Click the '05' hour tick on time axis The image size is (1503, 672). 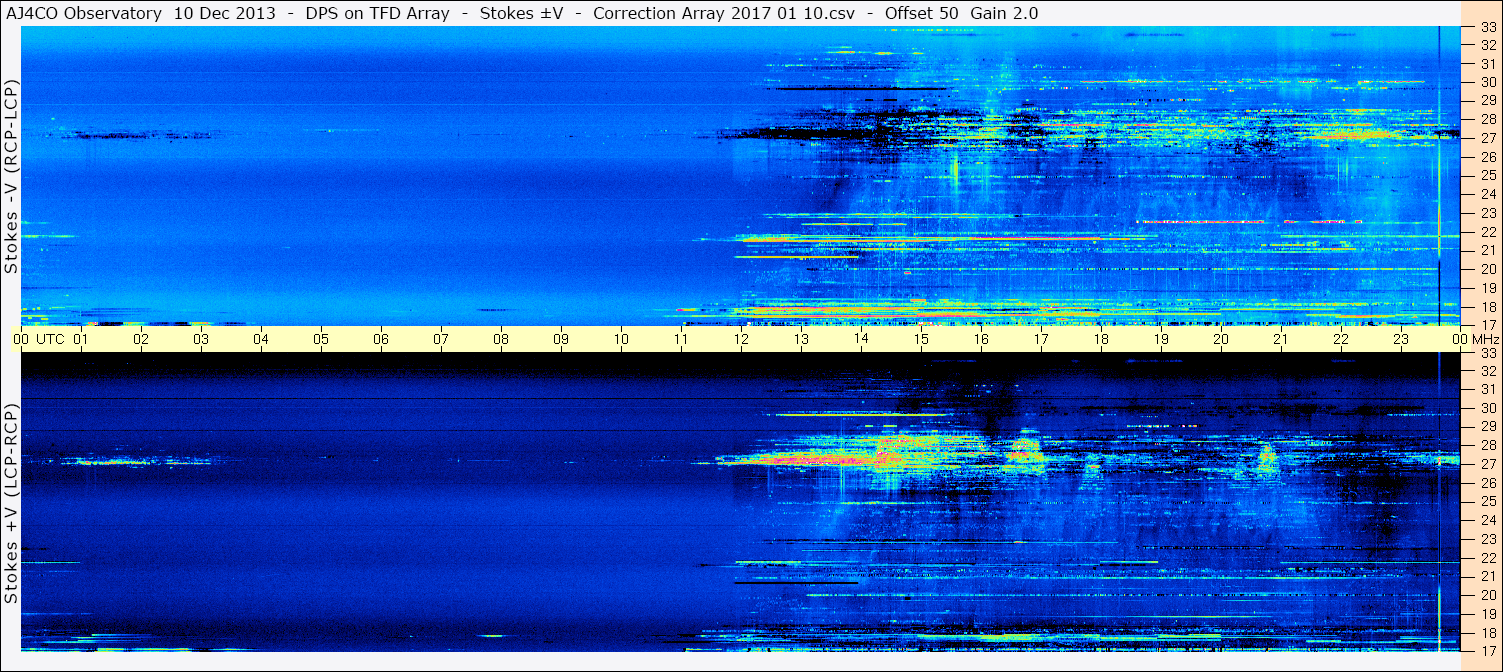pos(321,339)
